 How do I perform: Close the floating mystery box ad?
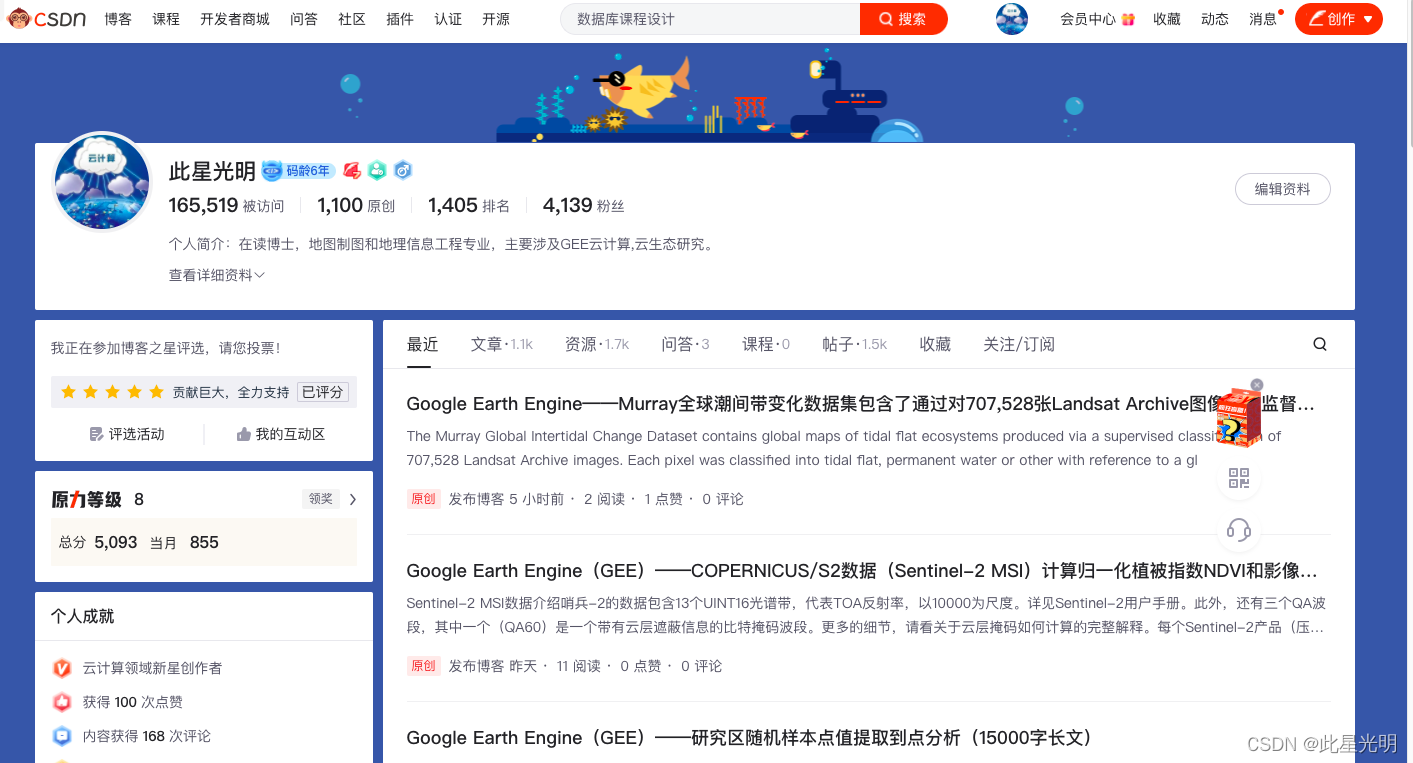[x=1257, y=385]
